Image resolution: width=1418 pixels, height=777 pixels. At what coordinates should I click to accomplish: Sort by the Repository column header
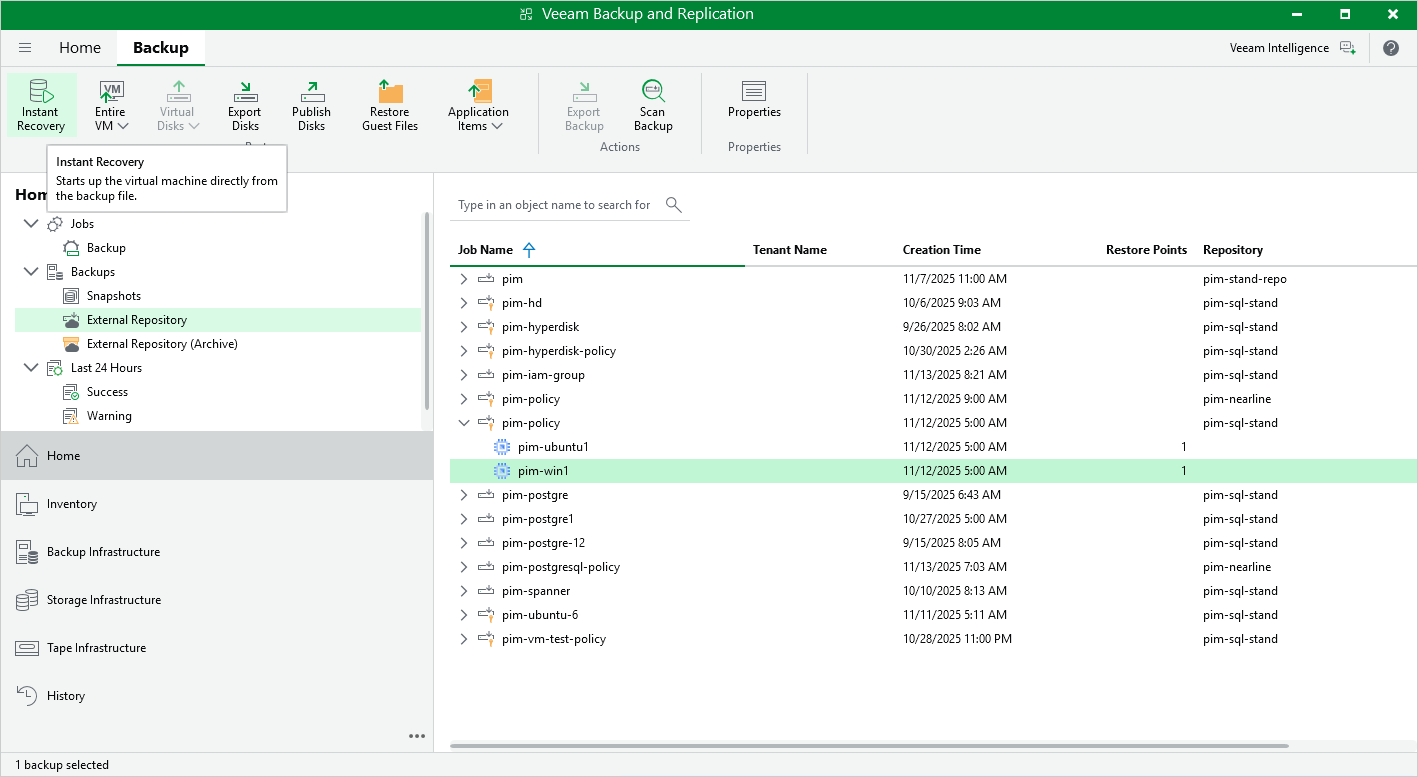point(1233,250)
